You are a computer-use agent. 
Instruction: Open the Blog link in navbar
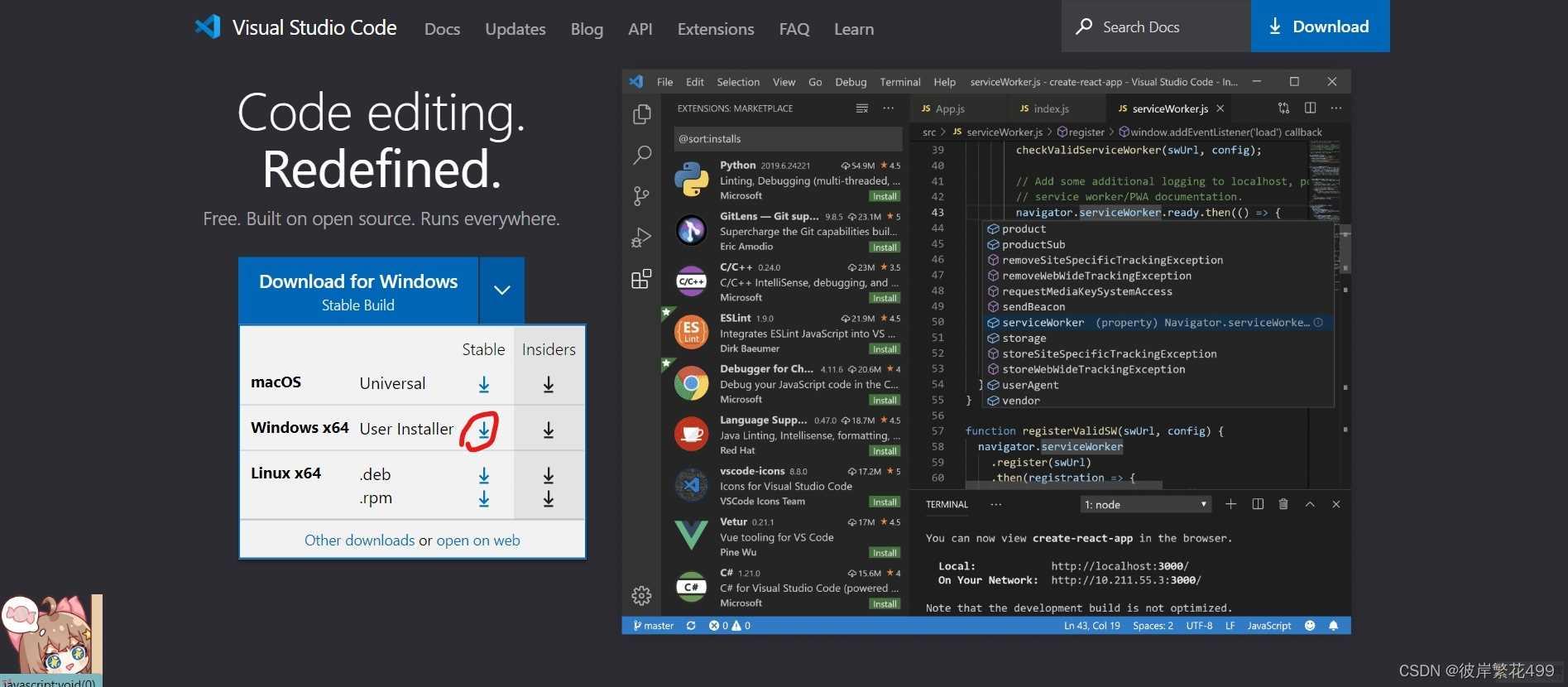click(587, 29)
